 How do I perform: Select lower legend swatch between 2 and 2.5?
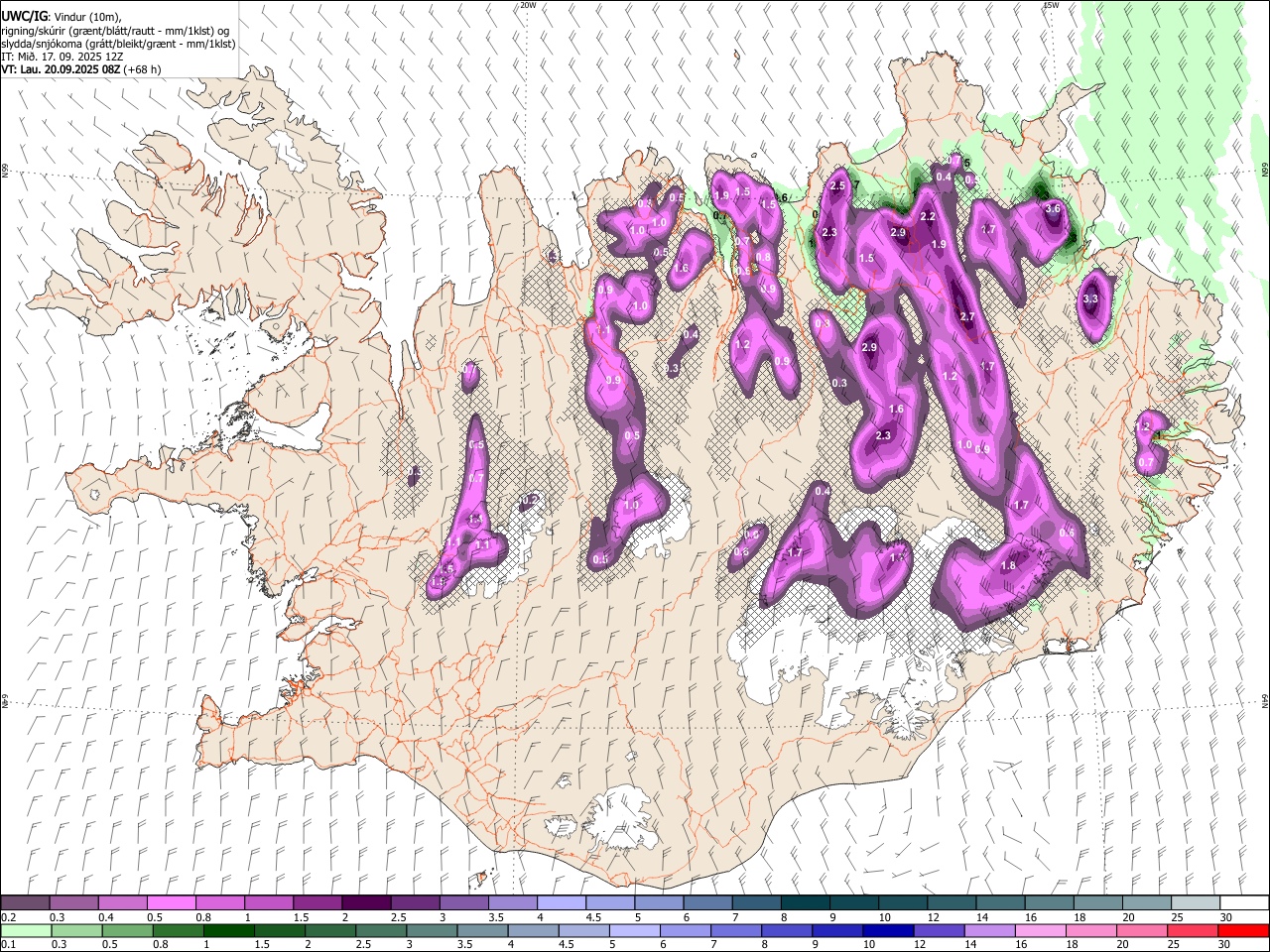pos(330,930)
